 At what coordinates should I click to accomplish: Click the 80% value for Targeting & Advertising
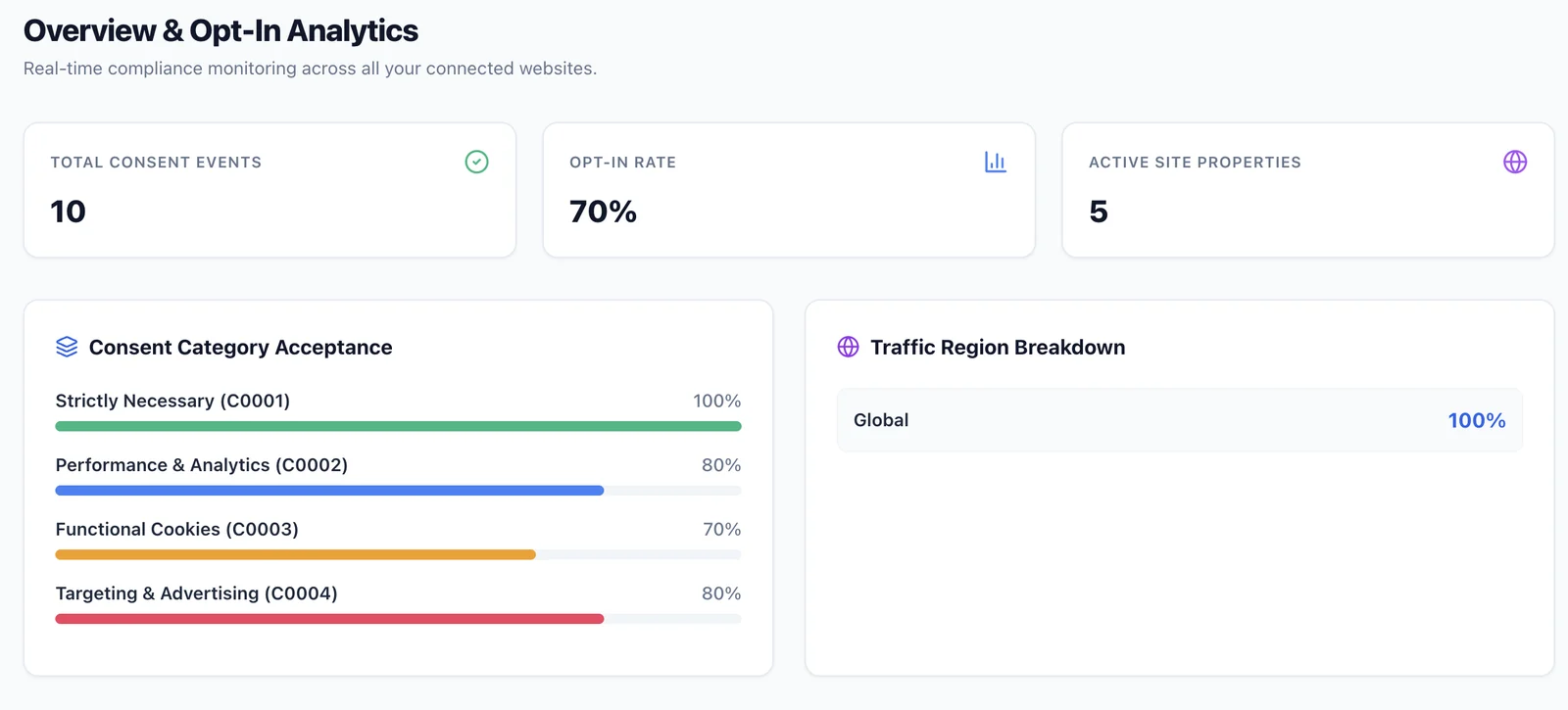[721, 593]
